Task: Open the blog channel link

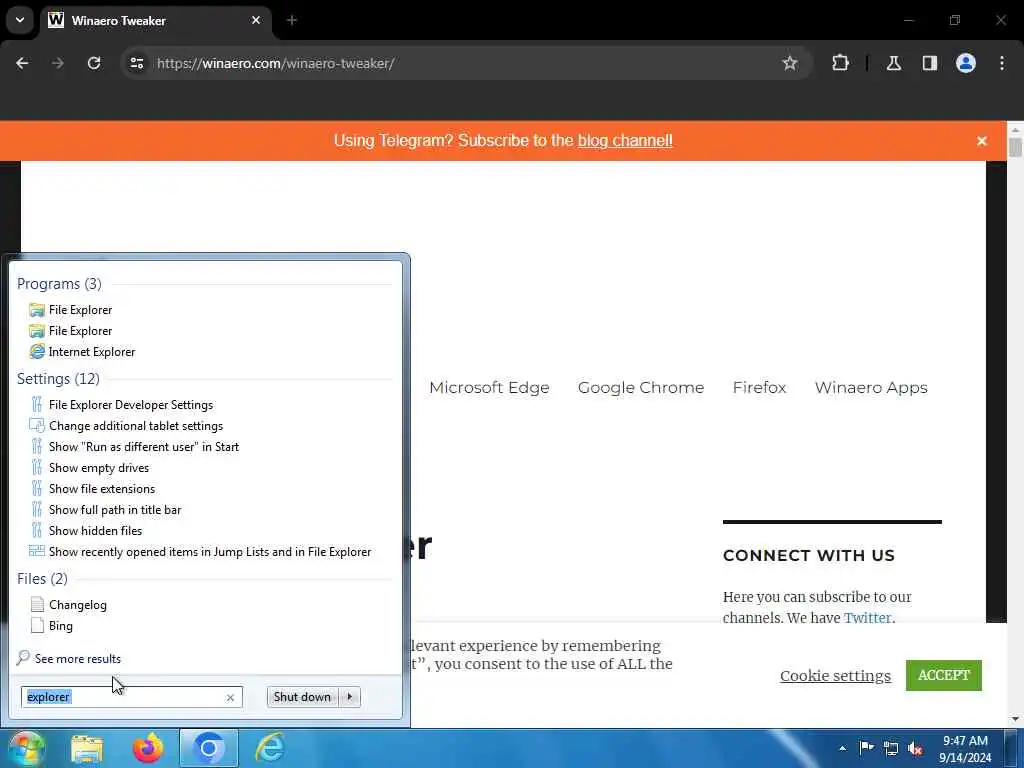Action: [x=625, y=140]
